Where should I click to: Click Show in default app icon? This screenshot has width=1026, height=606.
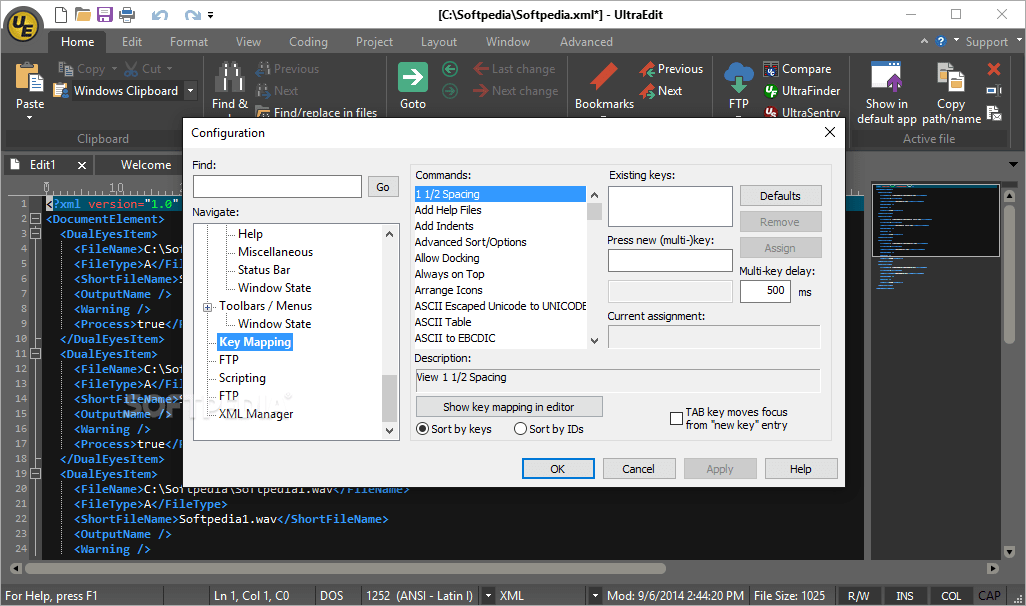click(x=887, y=77)
